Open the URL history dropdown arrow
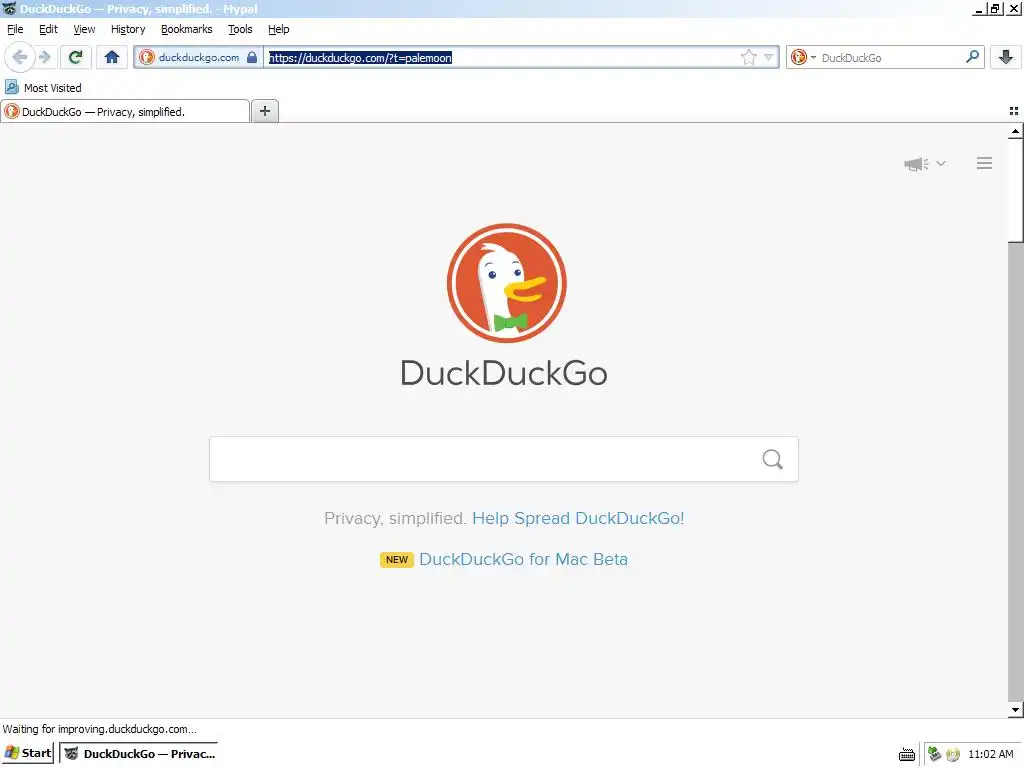Image resolution: width=1024 pixels, height=768 pixels. (x=769, y=57)
